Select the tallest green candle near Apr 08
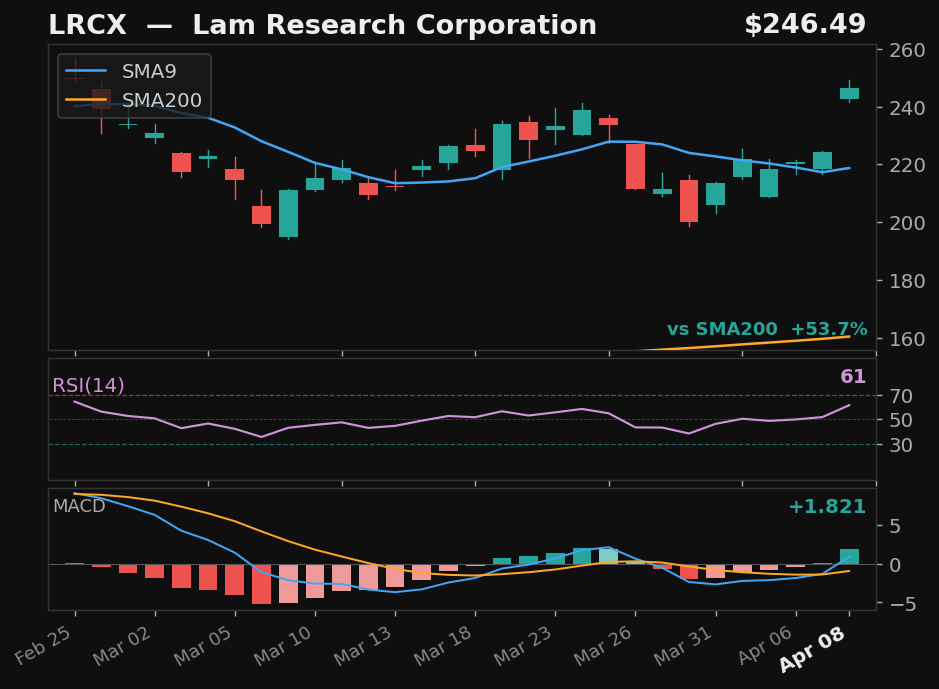This screenshot has width=939, height=689. pyautogui.click(x=849, y=93)
